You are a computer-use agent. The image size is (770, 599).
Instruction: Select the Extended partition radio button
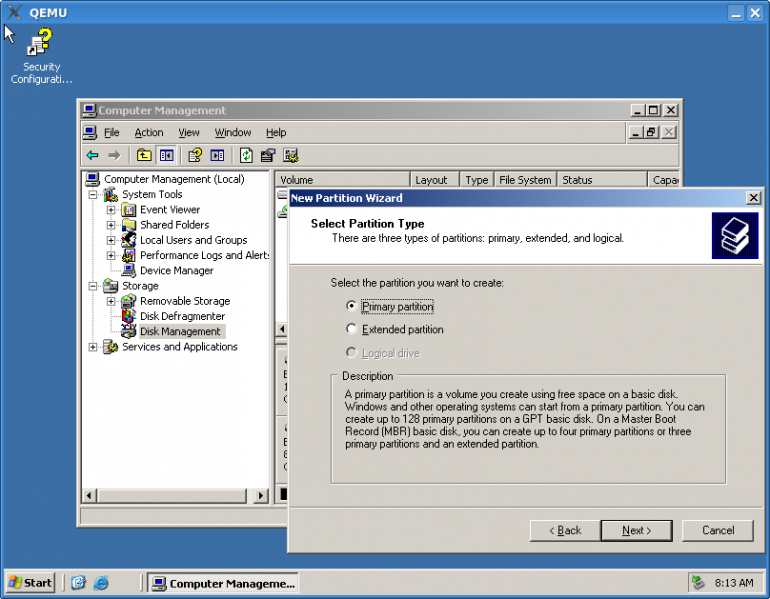(x=351, y=329)
